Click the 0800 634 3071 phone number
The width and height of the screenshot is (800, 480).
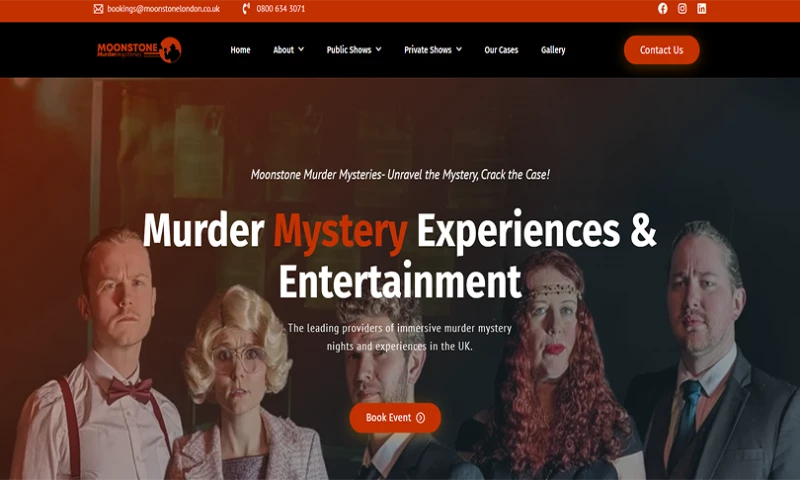pyautogui.click(x=281, y=9)
